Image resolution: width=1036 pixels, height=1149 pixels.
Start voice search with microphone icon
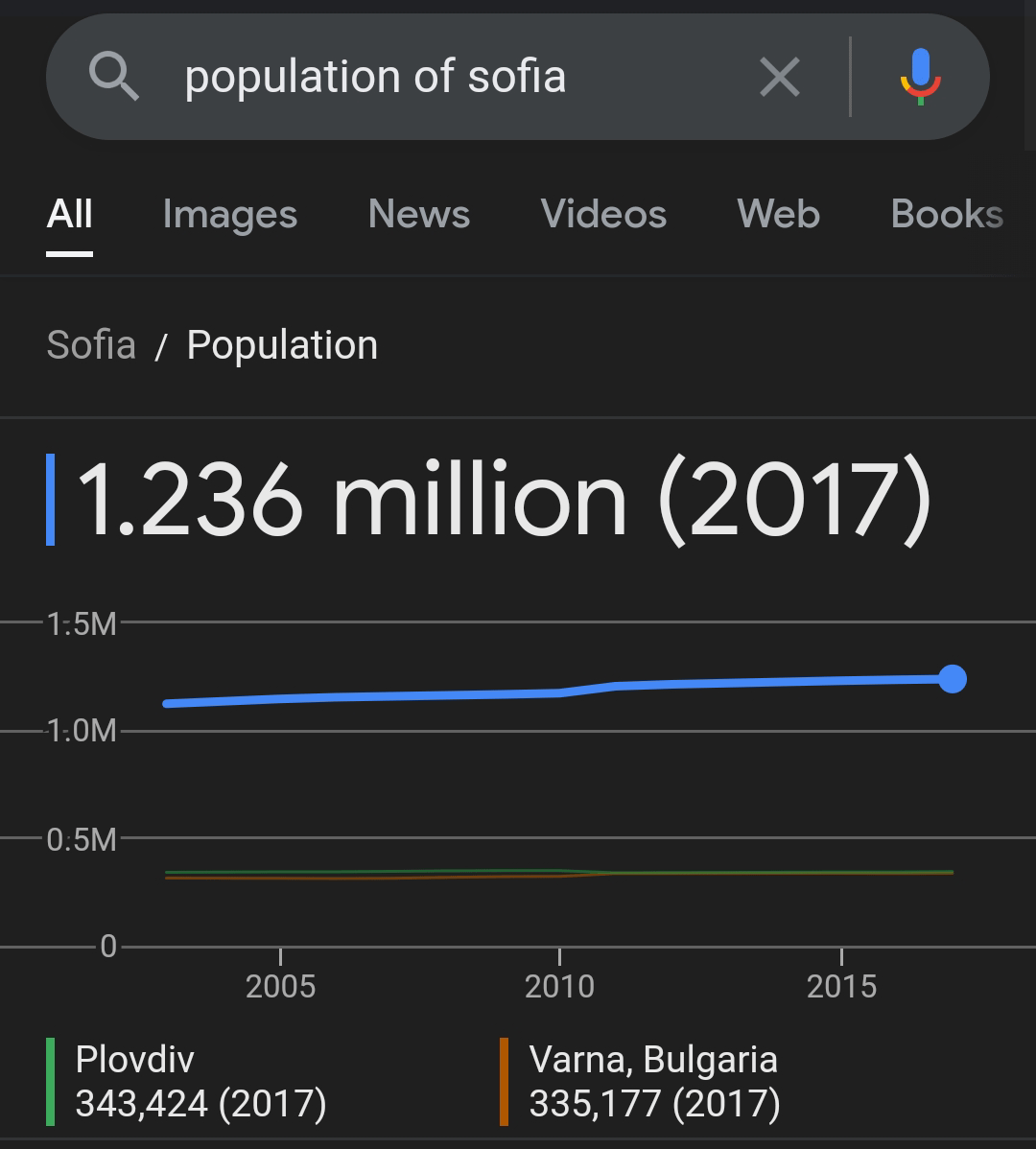click(x=921, y=77)
